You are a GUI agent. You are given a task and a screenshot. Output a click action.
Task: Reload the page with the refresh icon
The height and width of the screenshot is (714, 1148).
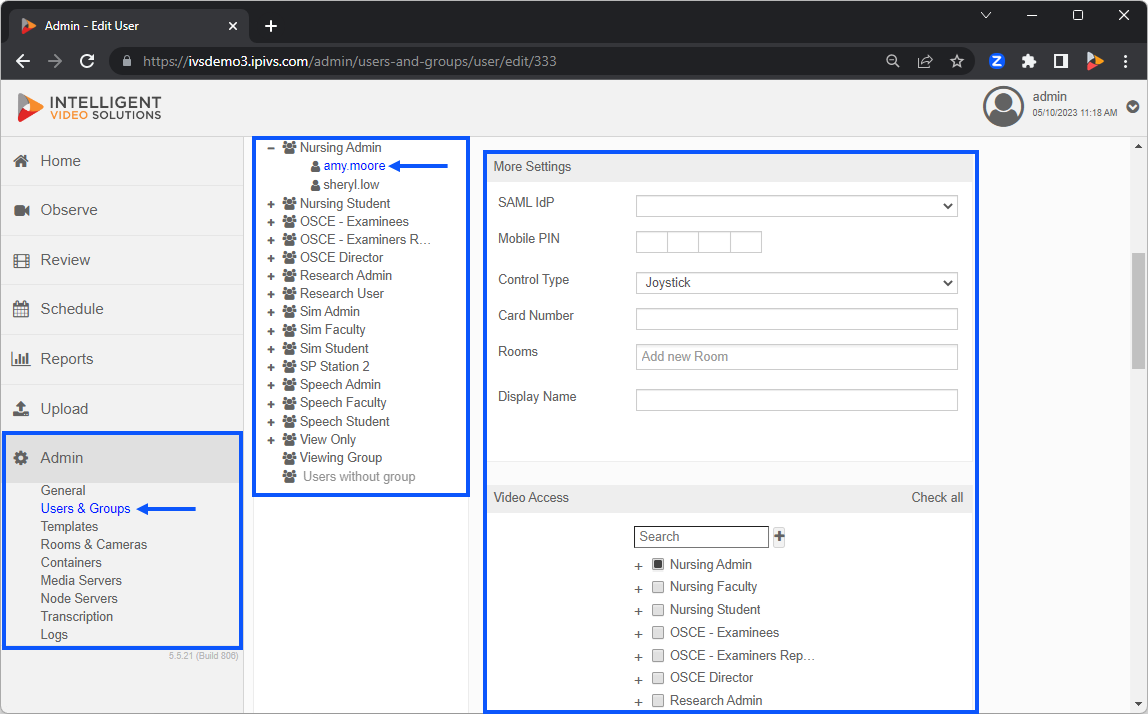click(87, 62)
